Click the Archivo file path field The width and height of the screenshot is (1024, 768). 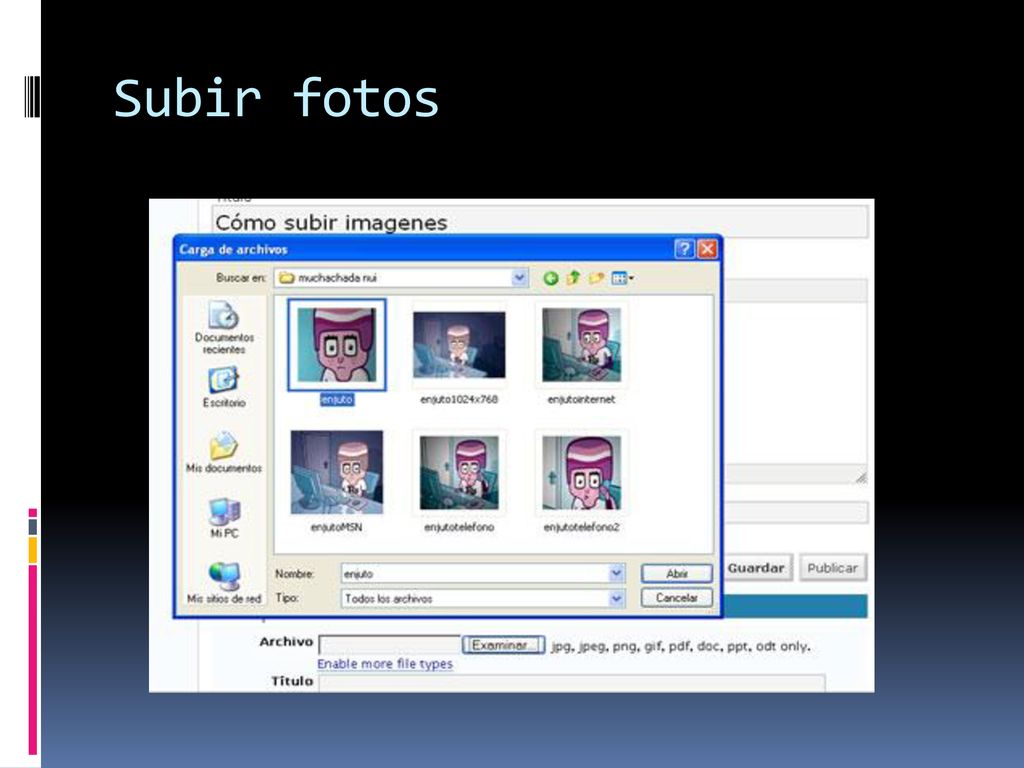coord(390,645)
